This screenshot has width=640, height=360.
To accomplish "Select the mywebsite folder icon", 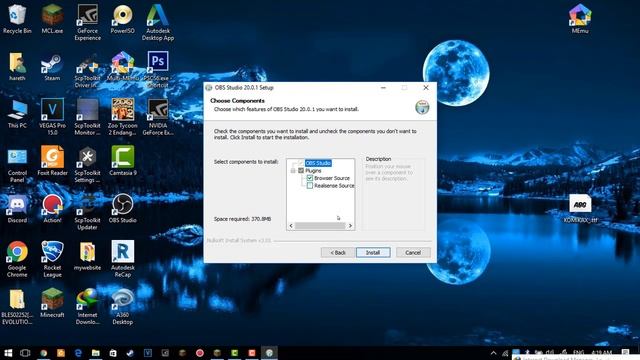I will [x=87, y=256].
